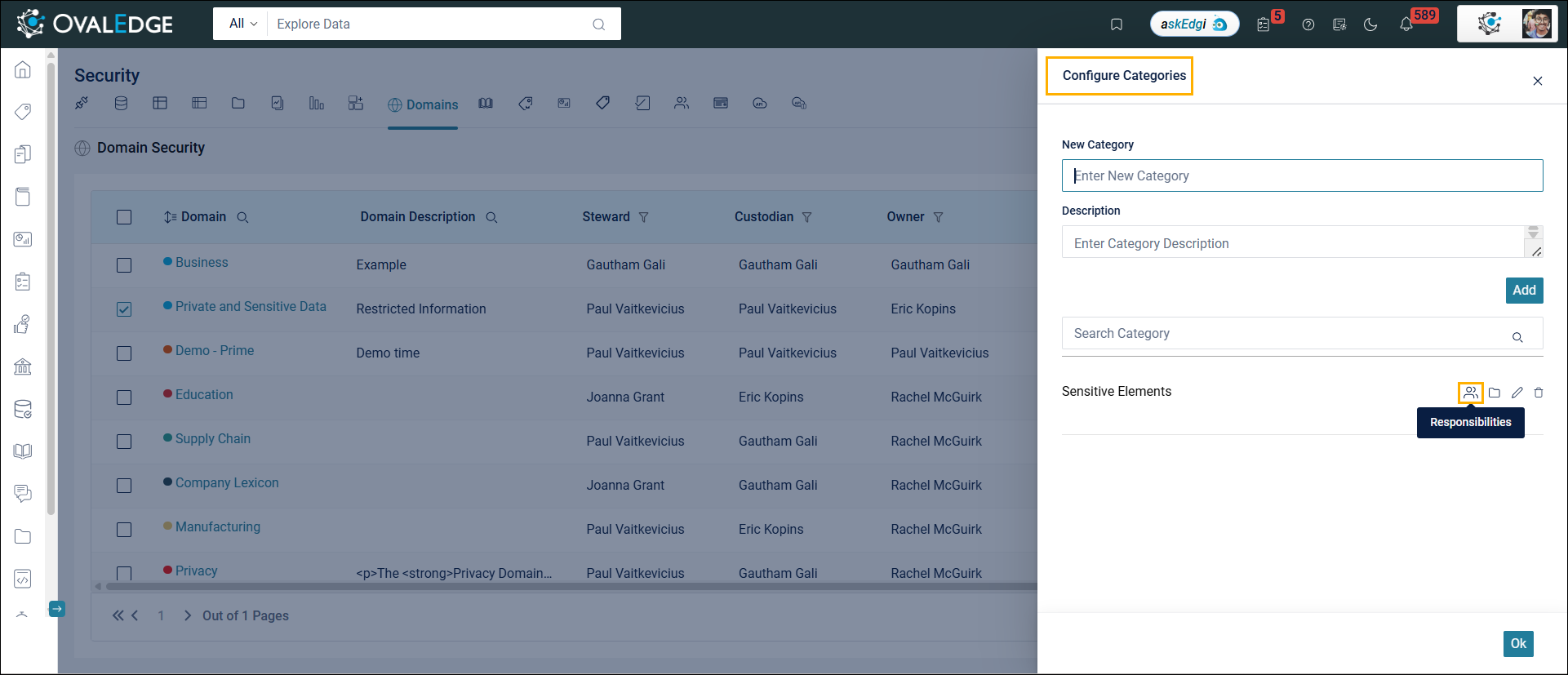Open the Supply Chain domain link
The height and width of the screenshot is (675, 1568).
tap(212, 438)
